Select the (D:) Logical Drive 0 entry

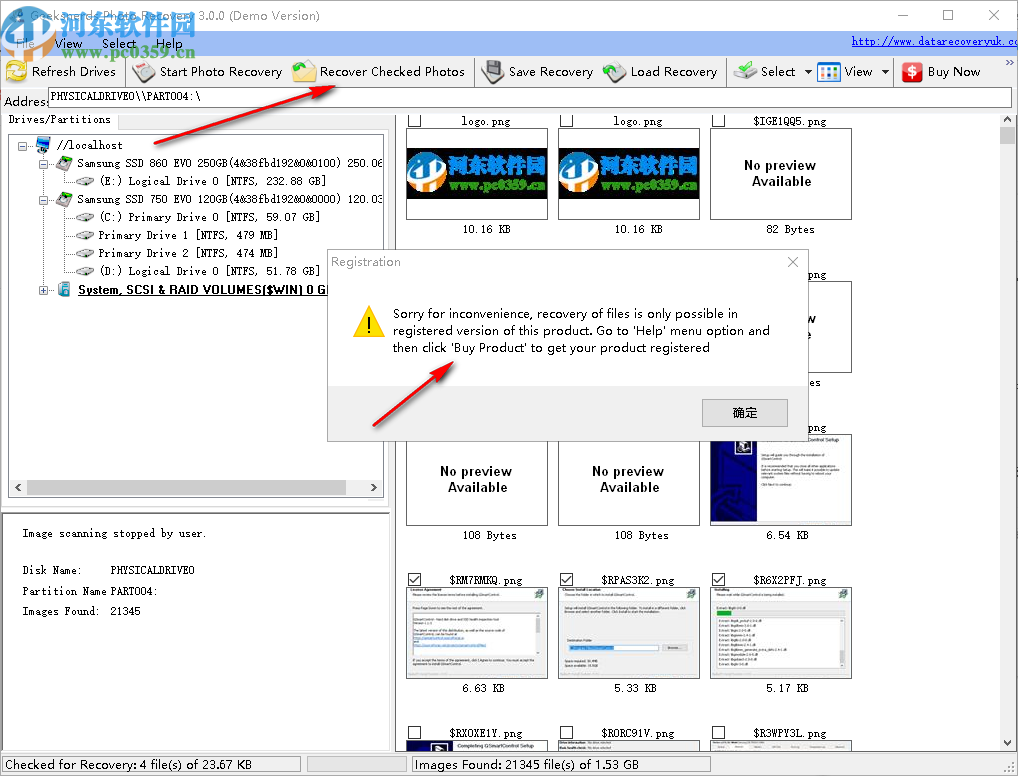coord(210,271)
